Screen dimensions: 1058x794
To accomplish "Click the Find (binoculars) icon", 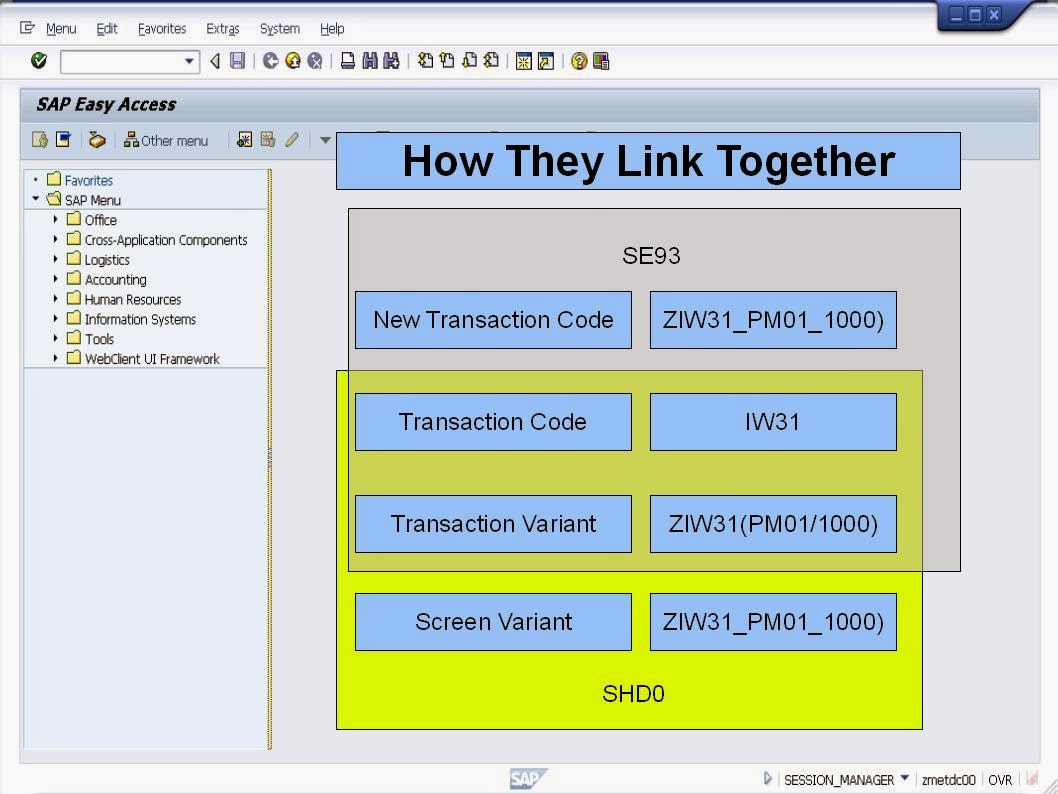I will 369,61.
